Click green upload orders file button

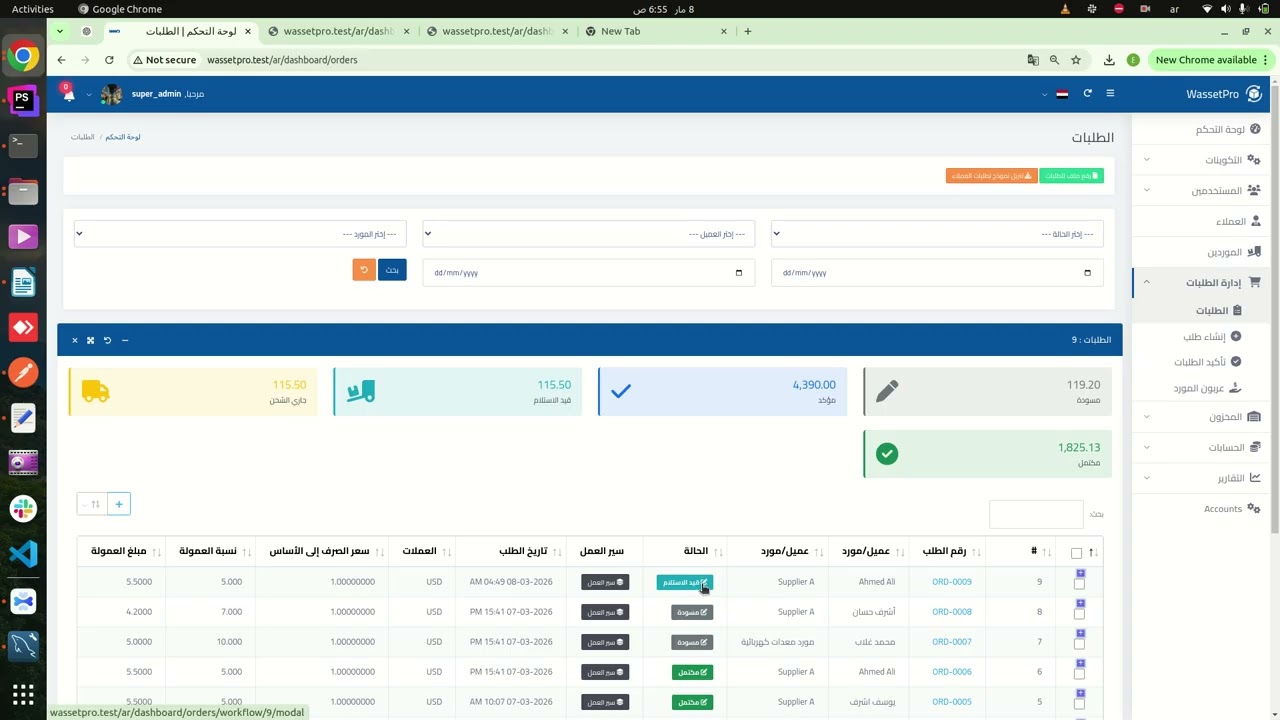tap(1071, 176)
